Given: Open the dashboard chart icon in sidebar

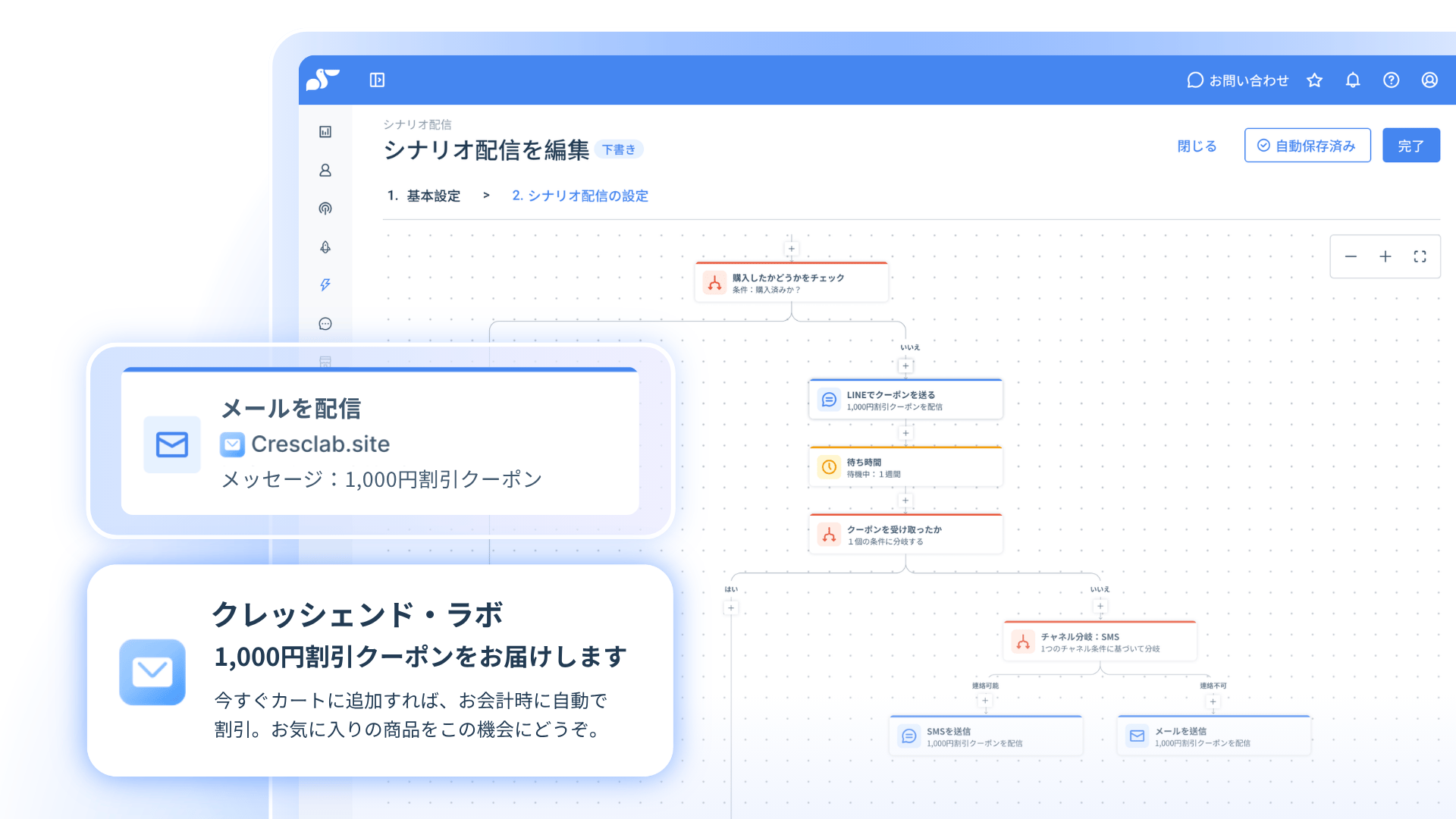Looking at the screenshot, I should point(325,132).
